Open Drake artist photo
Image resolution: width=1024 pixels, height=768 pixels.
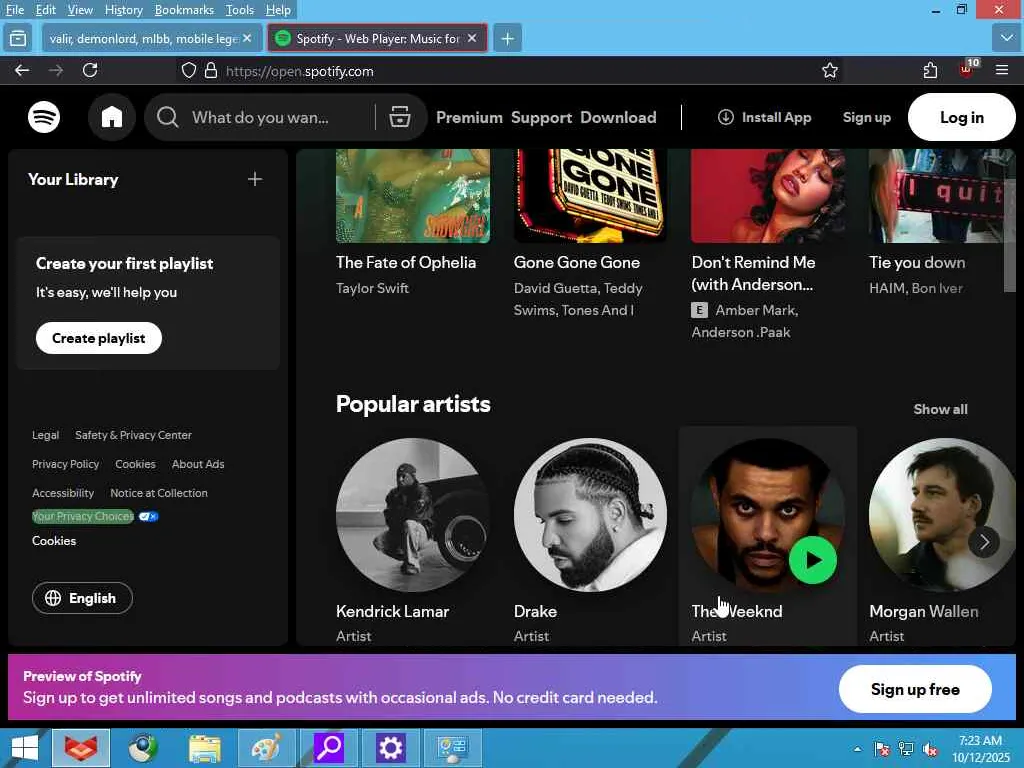590,515
